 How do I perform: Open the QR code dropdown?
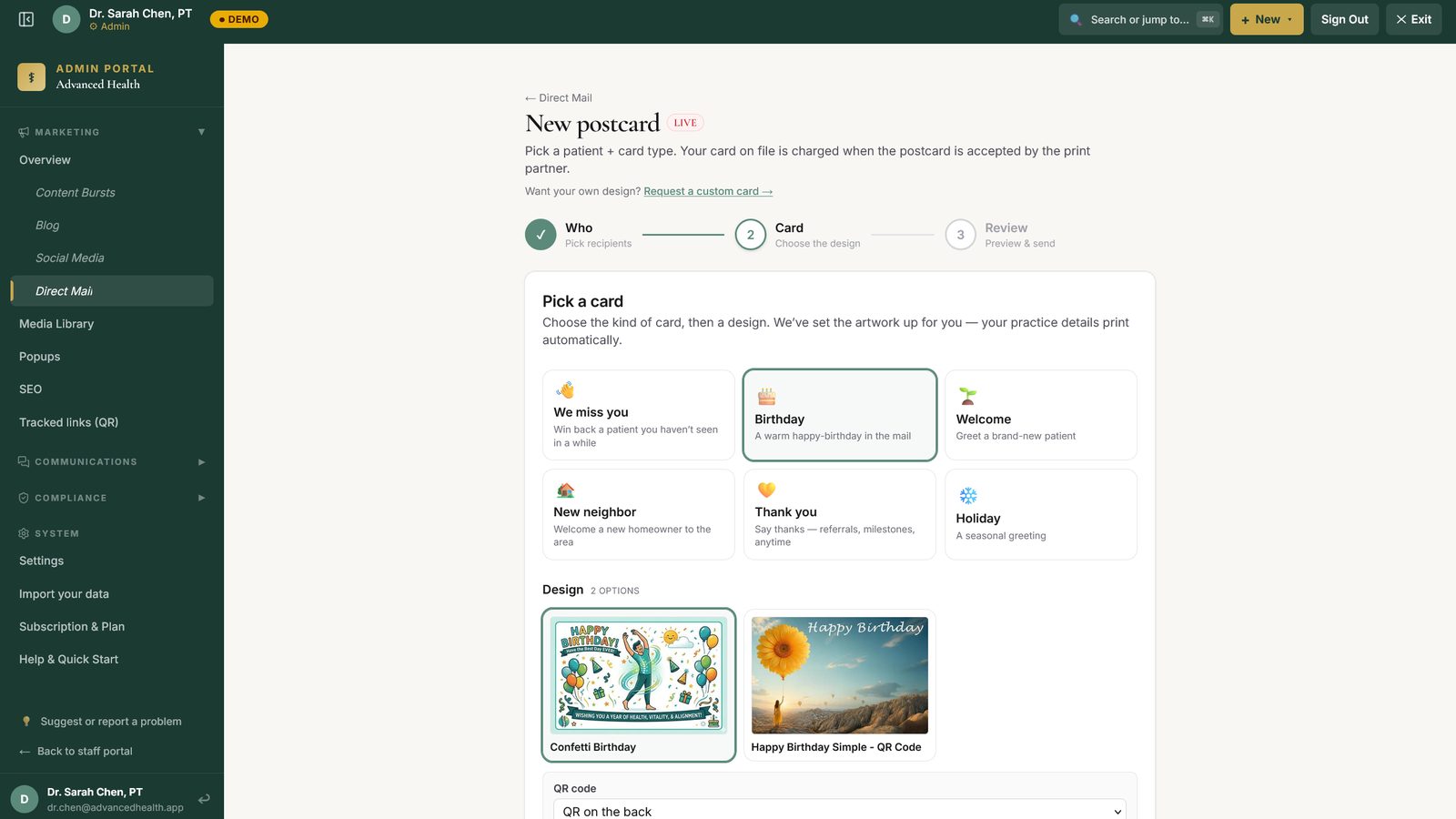[839, 810]
